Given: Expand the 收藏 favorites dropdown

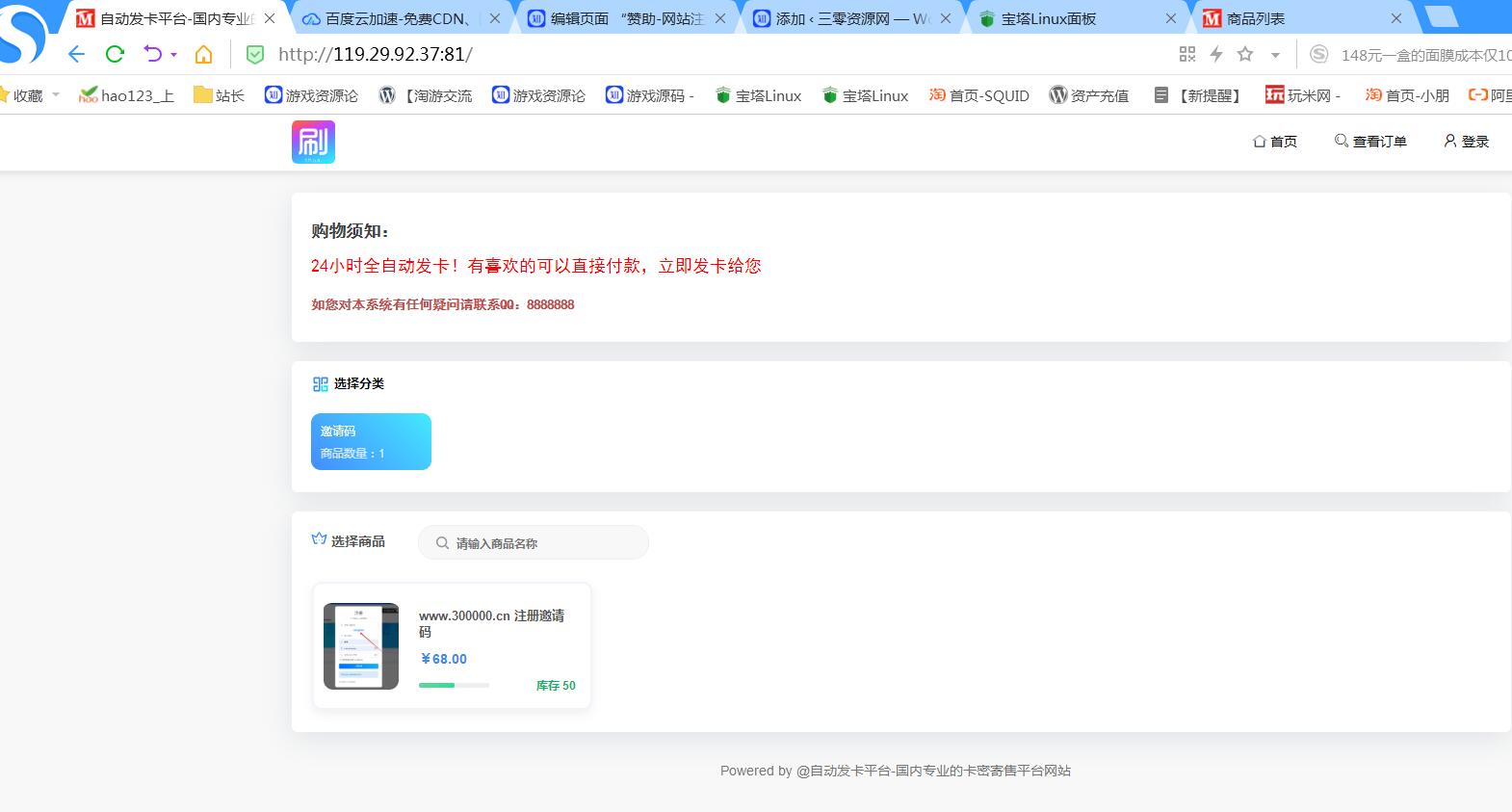Looking at the screenshot, I should click(56, 94).
